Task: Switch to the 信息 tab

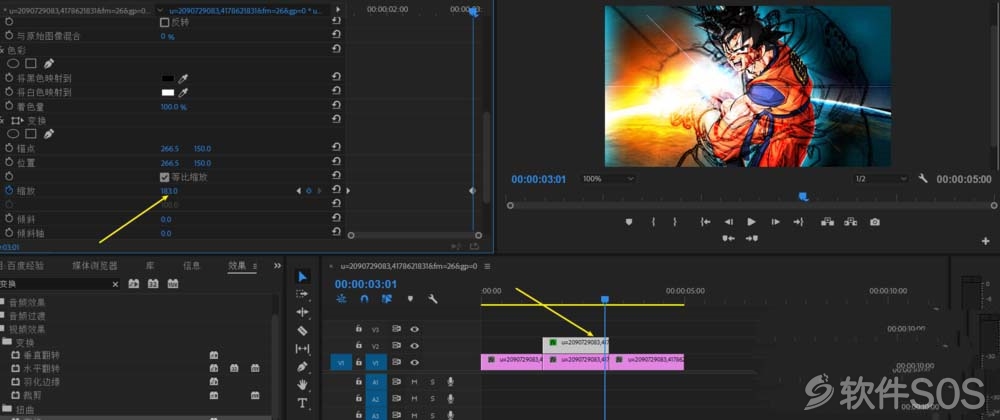Action: coord(192,266)
